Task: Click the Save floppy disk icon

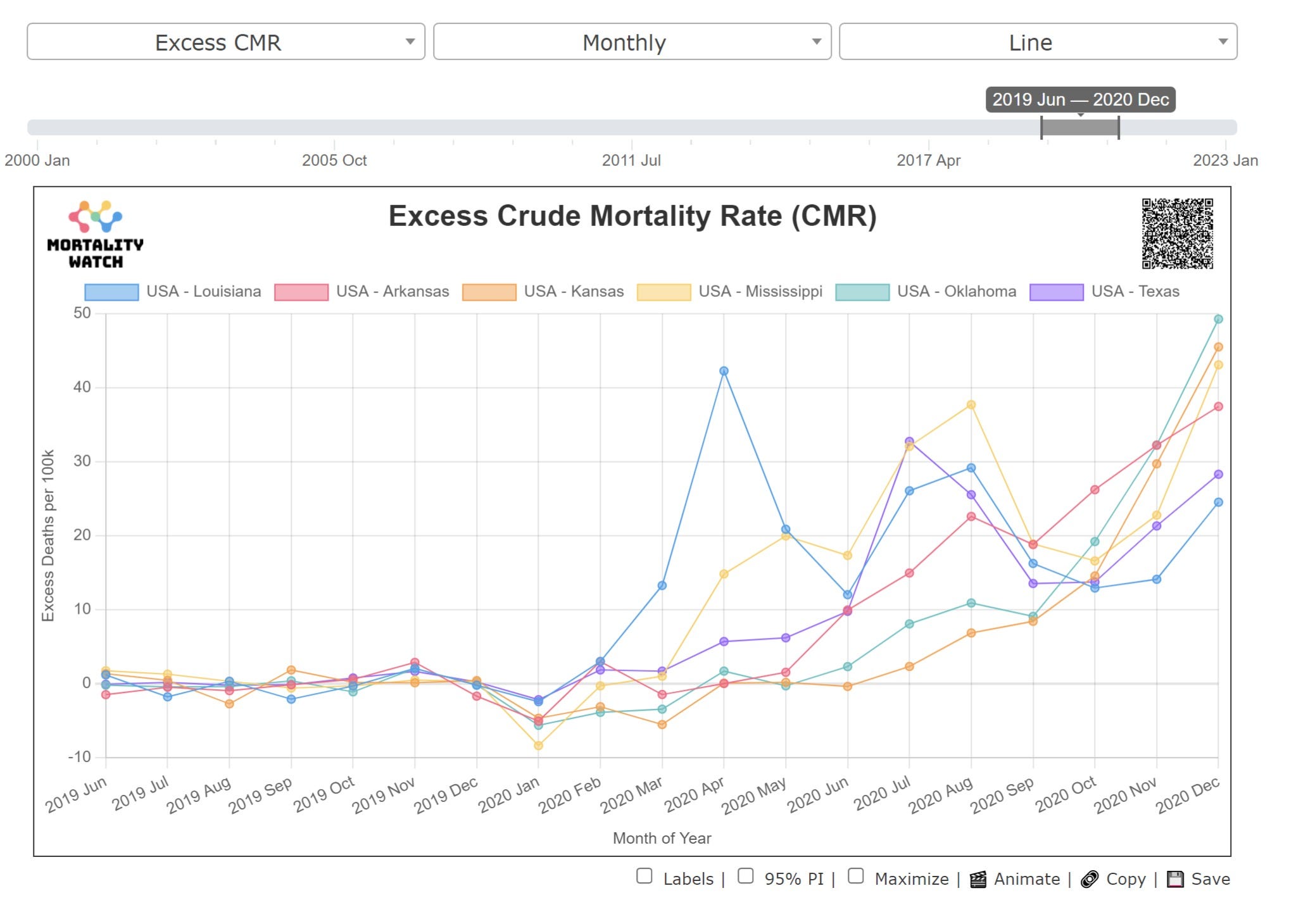Action: (1175, 879)
